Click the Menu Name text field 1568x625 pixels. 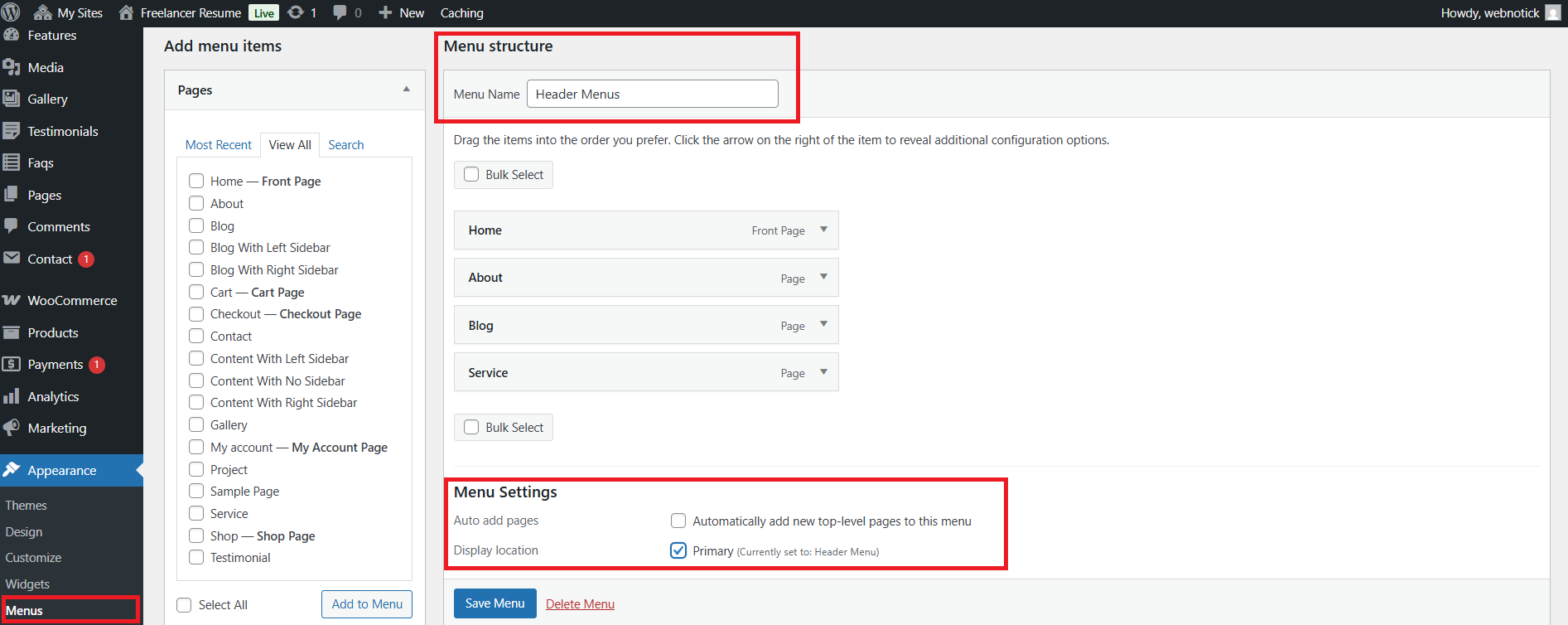tap(652, 94)
